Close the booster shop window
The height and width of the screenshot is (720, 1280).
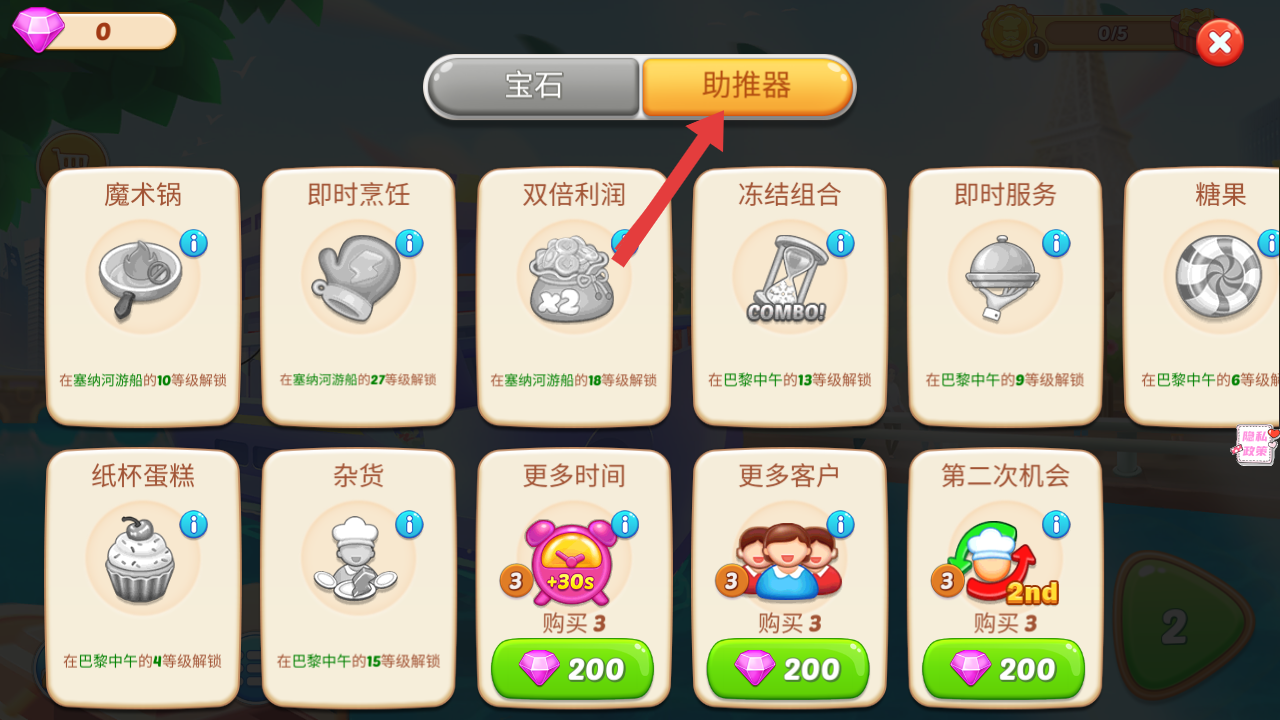(x=1220, y=43)
